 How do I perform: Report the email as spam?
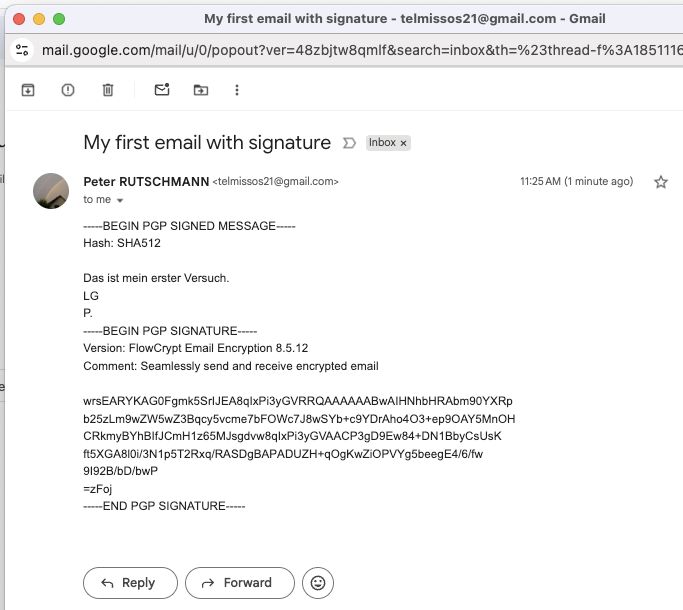point(68,90)
